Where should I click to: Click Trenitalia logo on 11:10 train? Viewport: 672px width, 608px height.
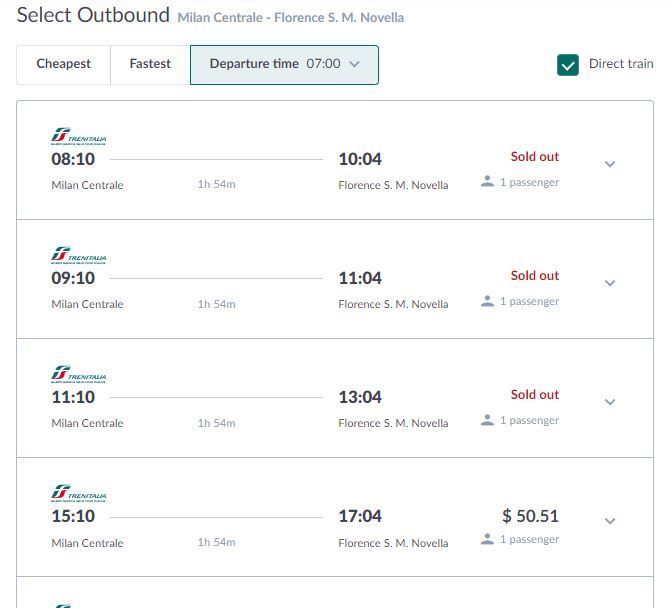(x=79, y=375)
